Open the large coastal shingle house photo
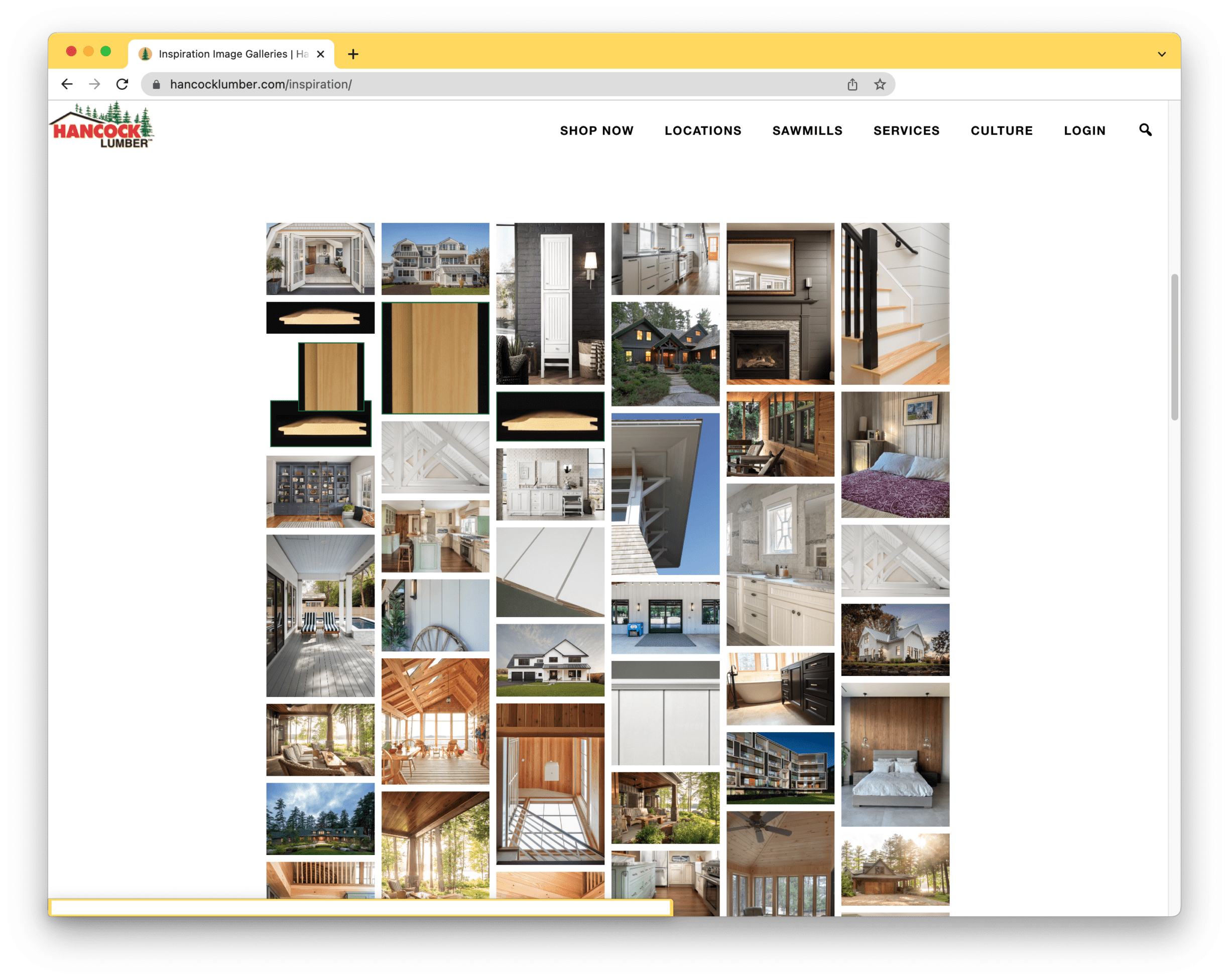Image resolution: width=1229 pixels, height=980 pixels. [x=435, y=259]
